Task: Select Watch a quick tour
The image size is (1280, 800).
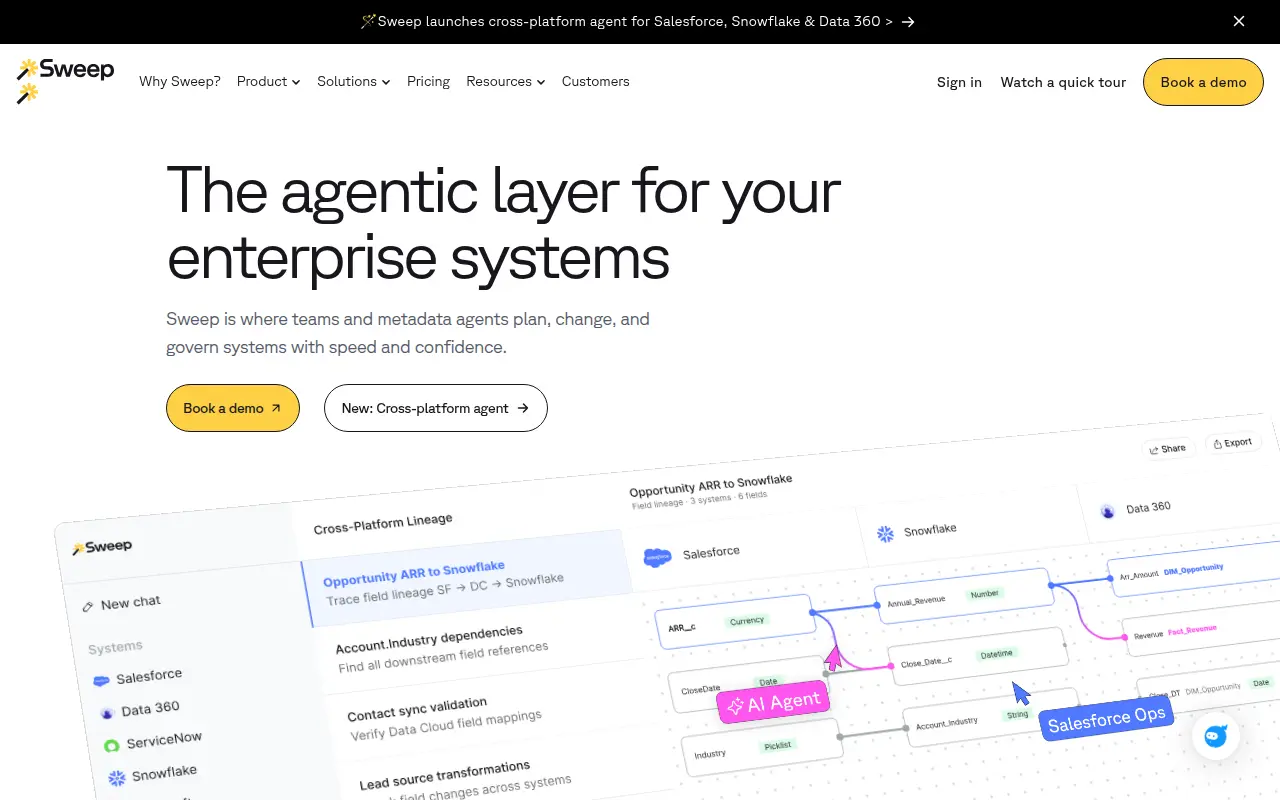Action: click(x=1063, y=82)
